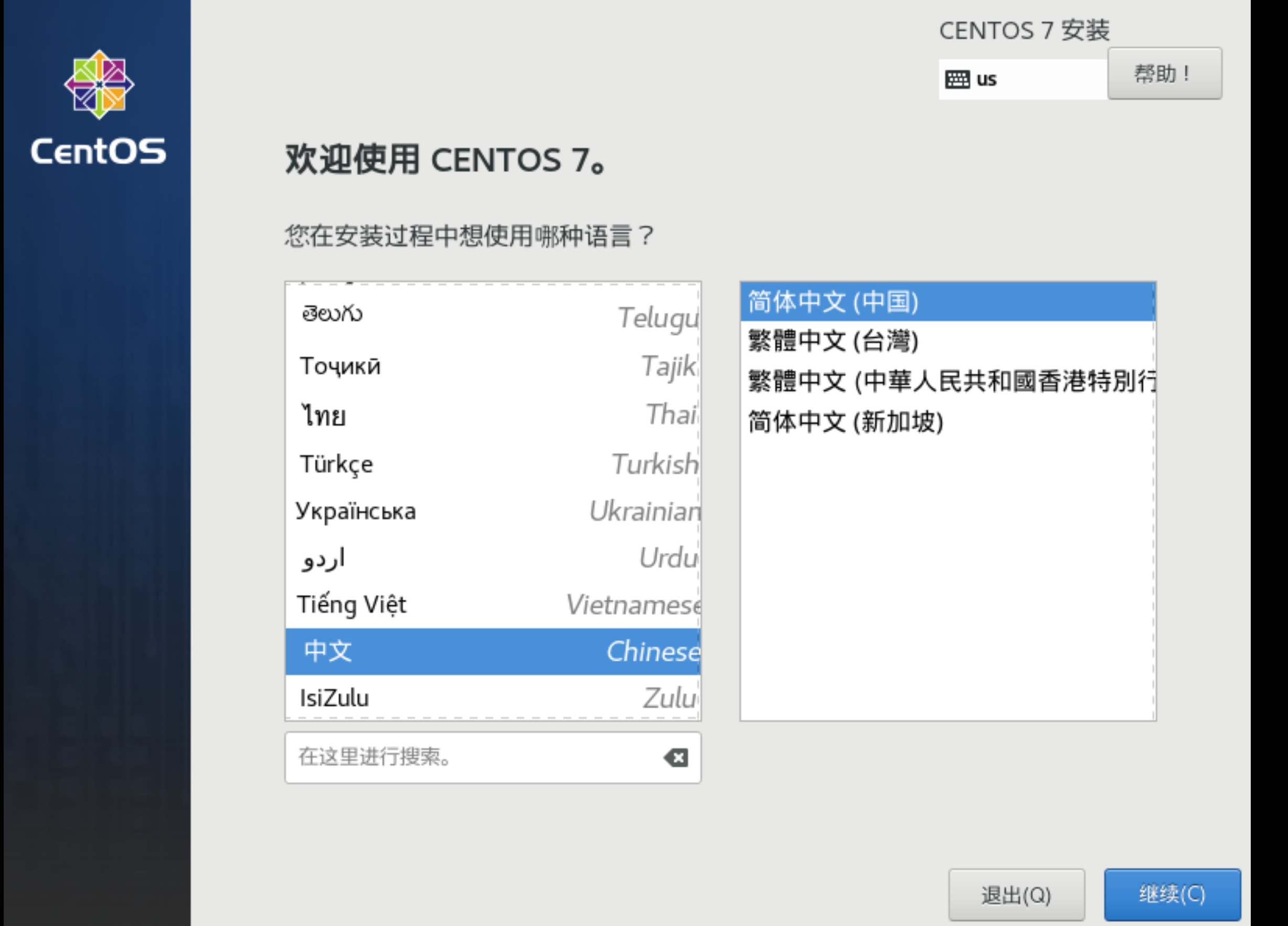Select Thai from the language list
This screenshot has width=1288, height=926.
[493, 415]
